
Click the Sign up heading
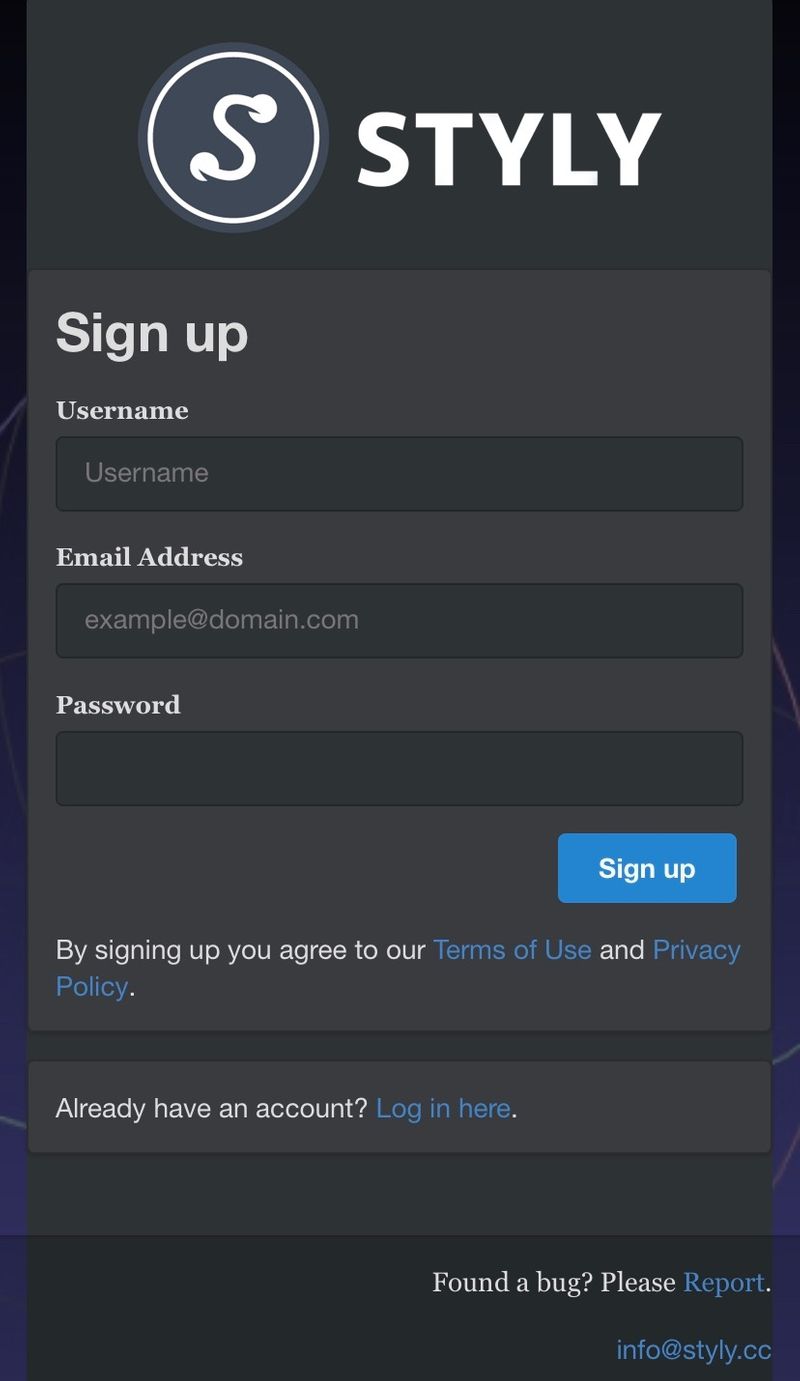(152, 333)
